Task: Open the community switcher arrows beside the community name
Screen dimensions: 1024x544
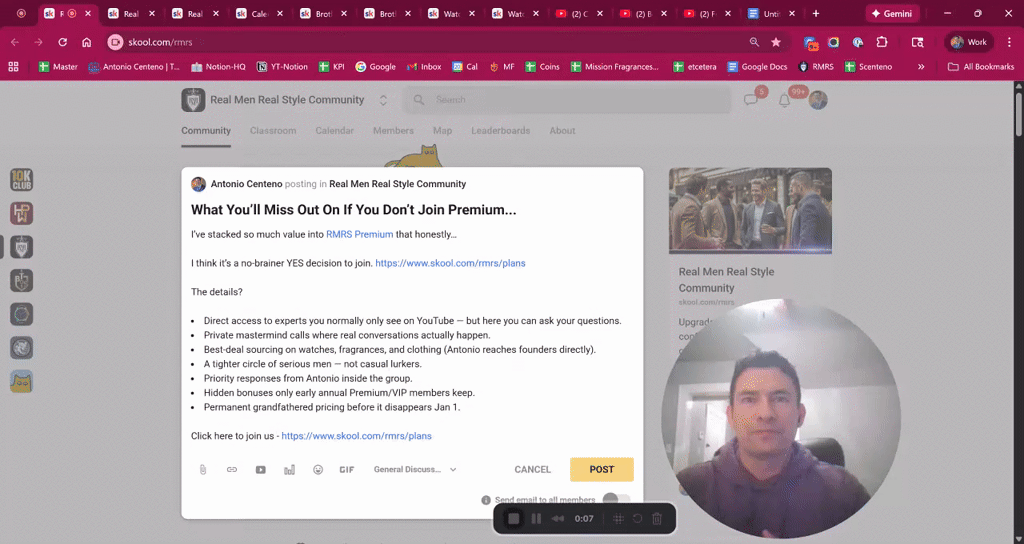Action: click(383, 100)
